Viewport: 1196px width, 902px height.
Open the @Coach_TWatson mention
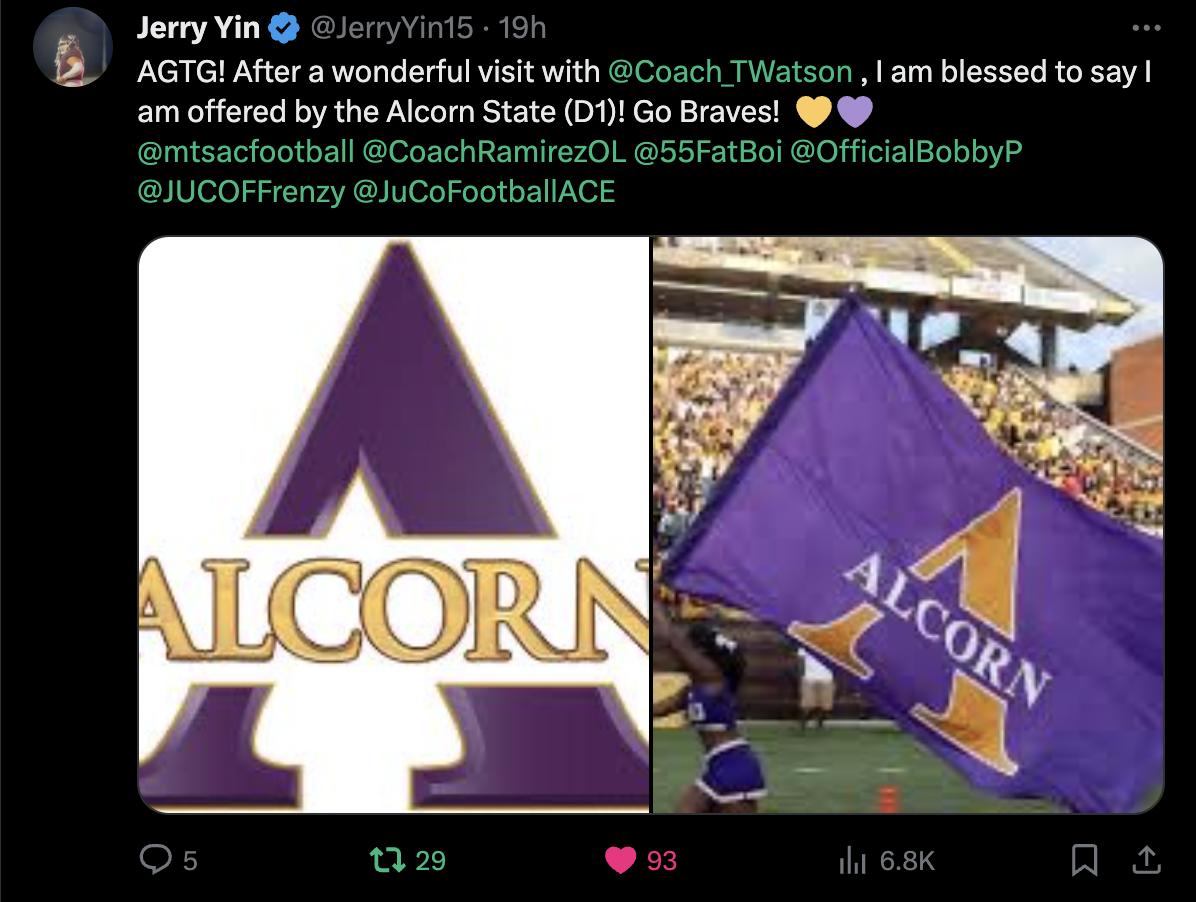click(730, 72)
